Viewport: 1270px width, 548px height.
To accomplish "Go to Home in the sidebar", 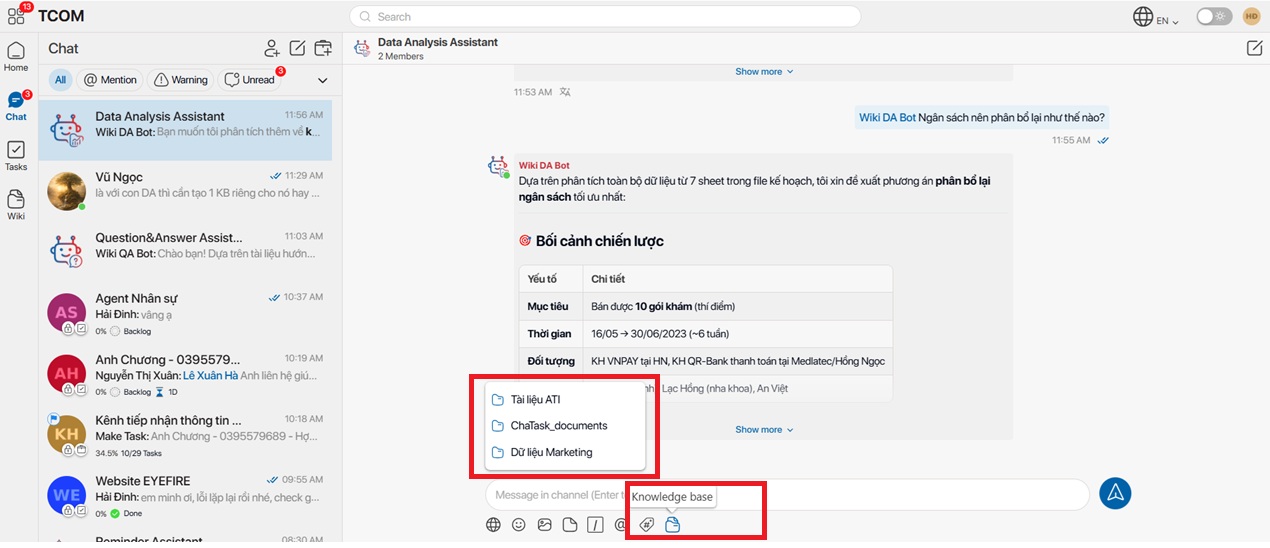I will 16,57.
